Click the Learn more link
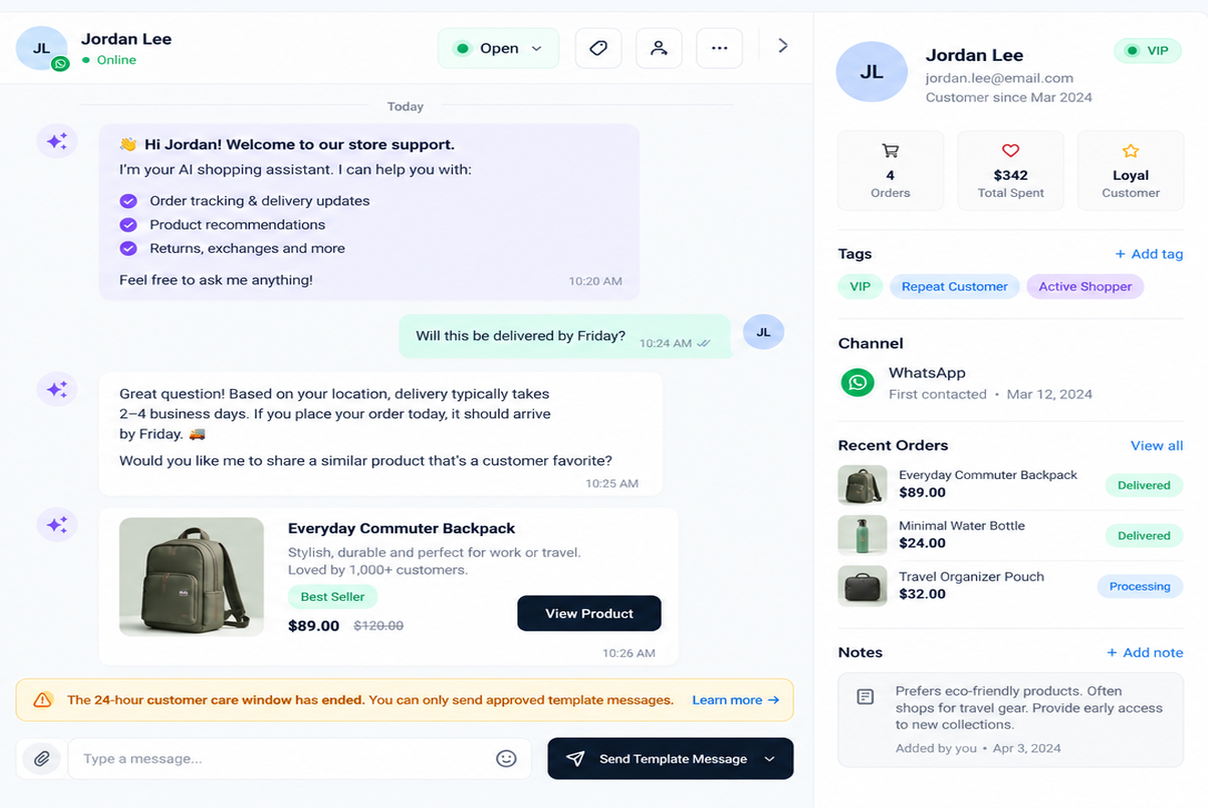The width and height of the screenshot is (1208, 808). (735, 700)
